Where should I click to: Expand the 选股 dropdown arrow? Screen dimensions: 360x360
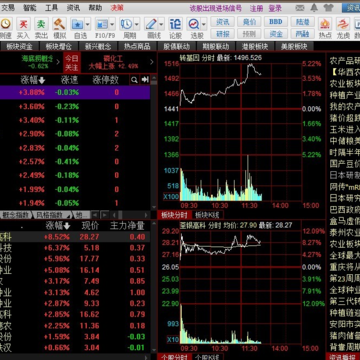(x=204, y=24)
